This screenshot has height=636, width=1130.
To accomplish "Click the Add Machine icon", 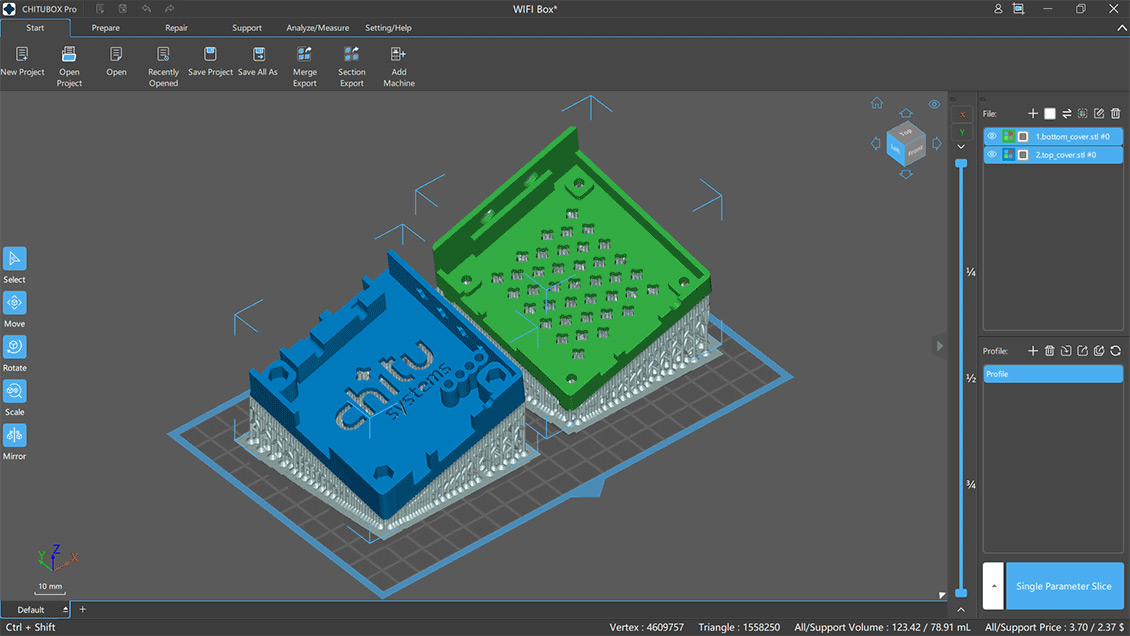I will (398, 55).
